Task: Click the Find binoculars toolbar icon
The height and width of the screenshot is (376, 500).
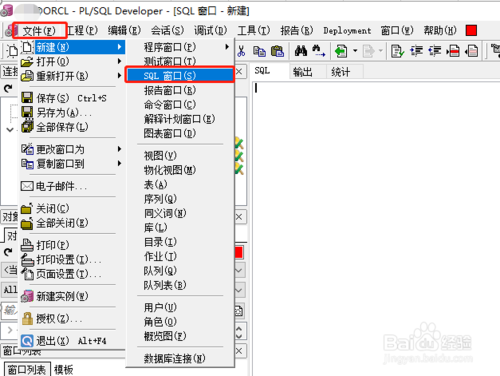Action: (301, 51)
